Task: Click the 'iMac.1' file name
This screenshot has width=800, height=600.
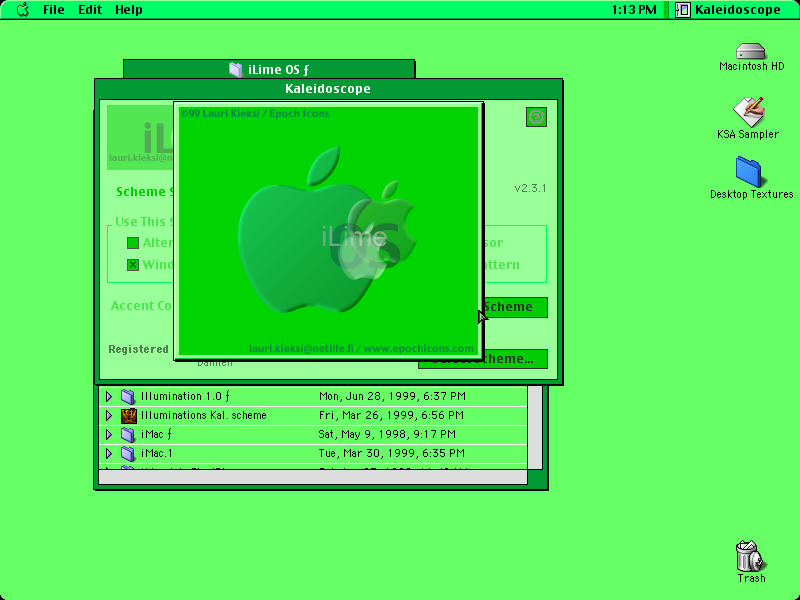Action: tap(157, 453)
